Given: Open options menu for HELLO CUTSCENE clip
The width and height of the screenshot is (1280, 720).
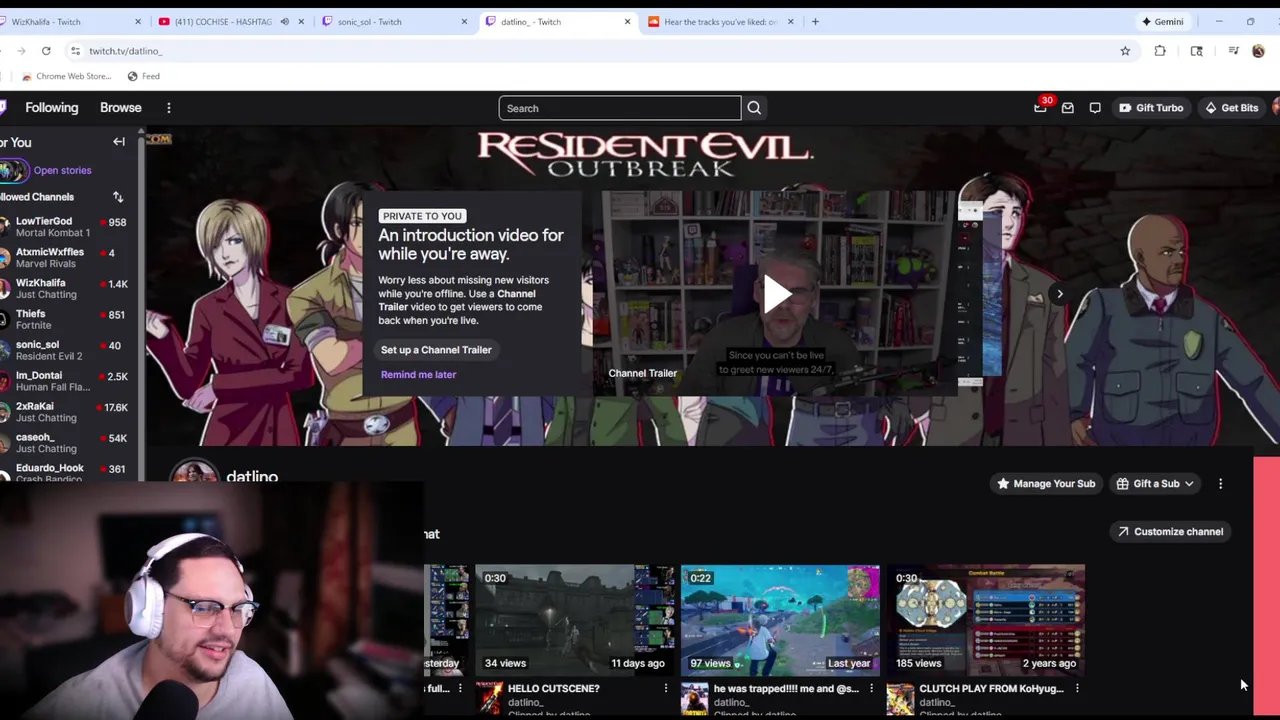Looking at the screenshot, I should [x=666, y=688].
